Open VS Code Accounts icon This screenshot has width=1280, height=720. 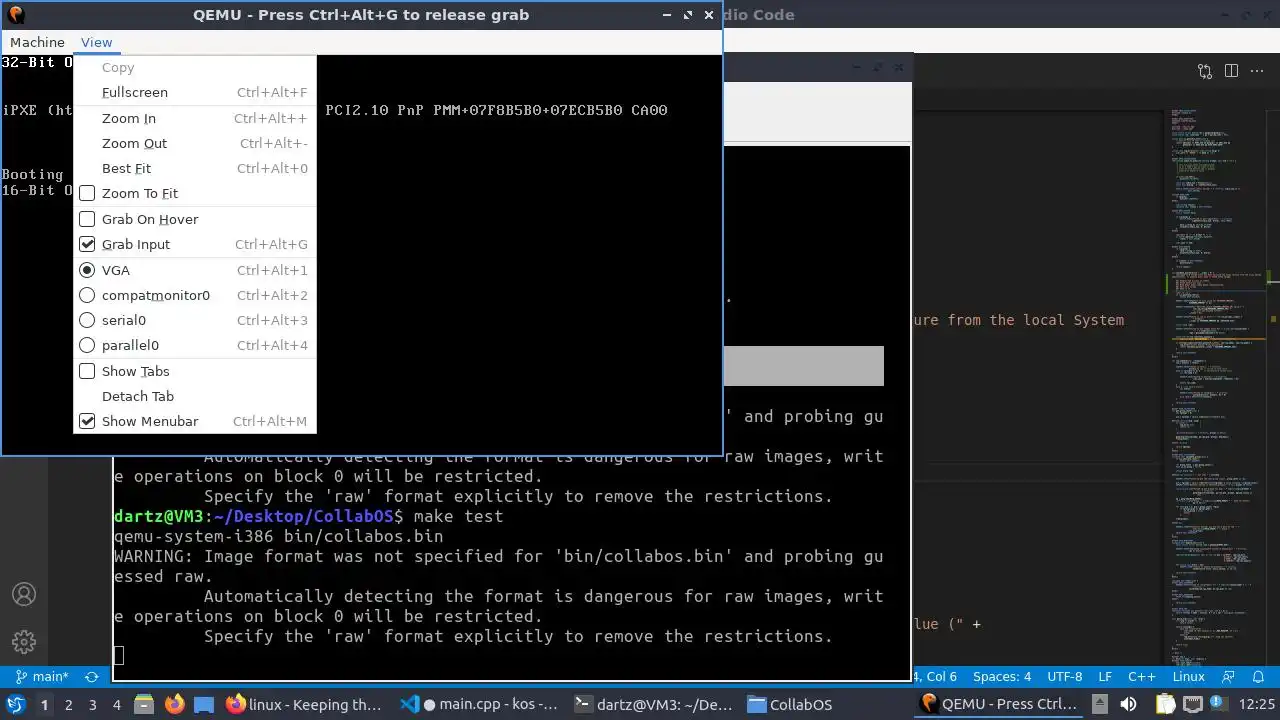click(24, 594)
